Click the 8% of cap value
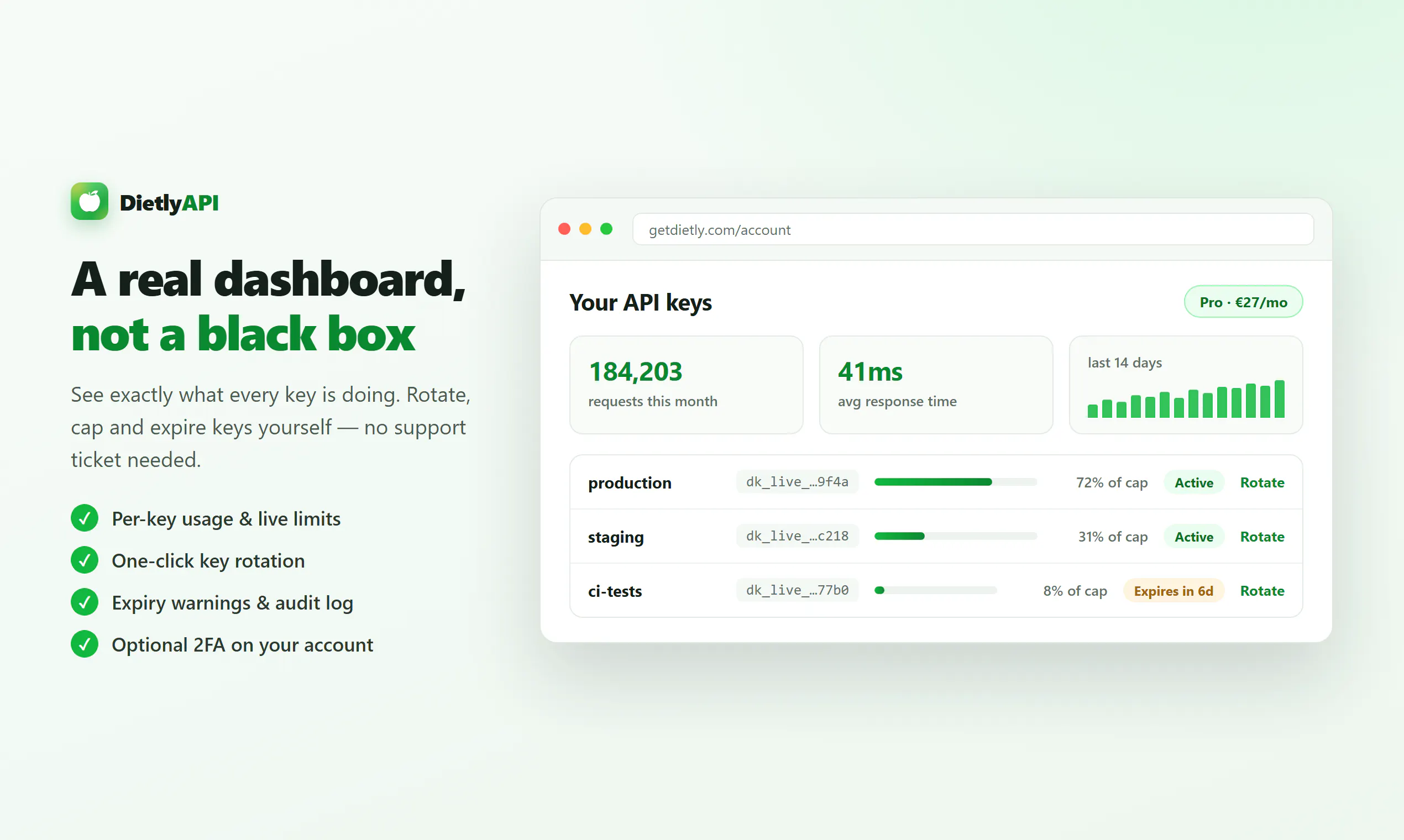1404x840 pixels. click(x=1075, y=591)
